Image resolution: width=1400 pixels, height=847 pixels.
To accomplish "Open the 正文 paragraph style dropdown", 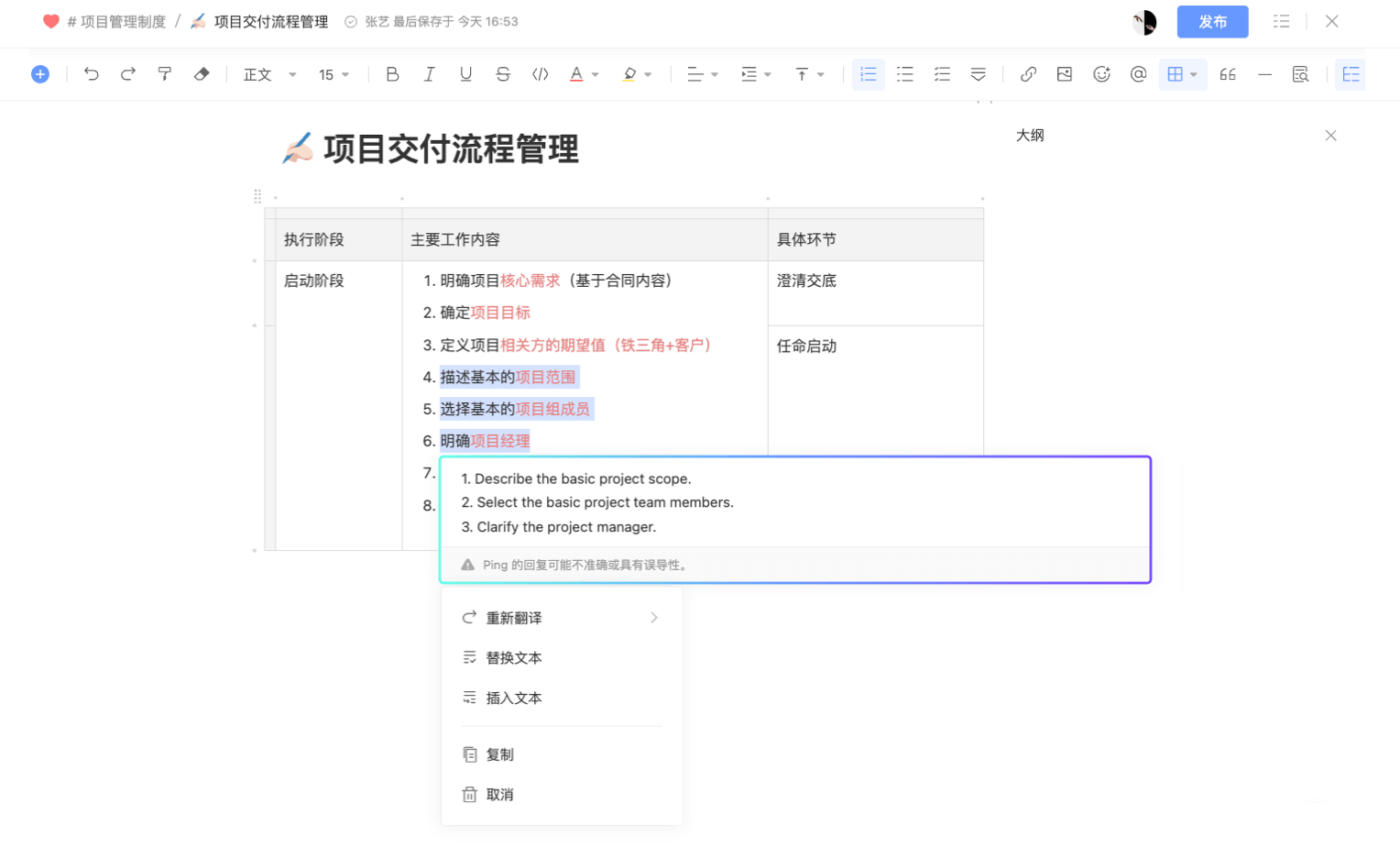I will pyautogui.click(x=269, y=74).
